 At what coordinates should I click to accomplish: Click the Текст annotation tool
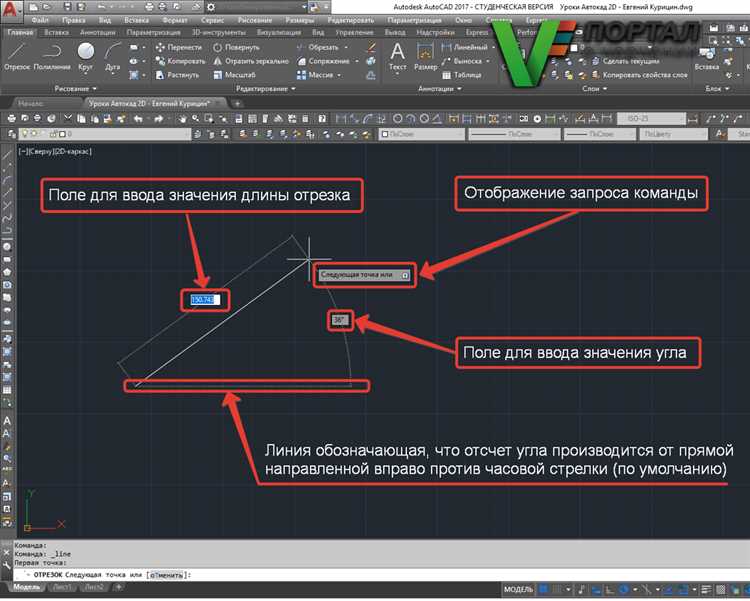click(x=397, y=56)
